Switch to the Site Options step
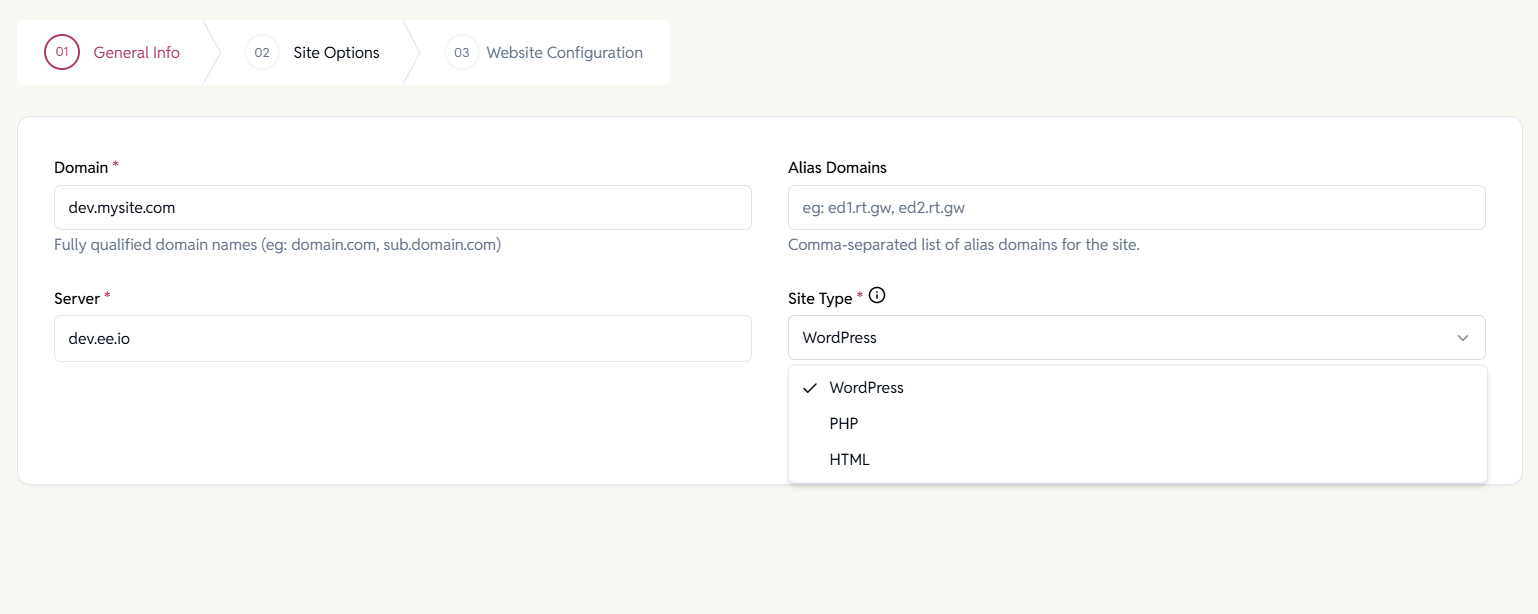Viewport: 1538px width, 614px height. coord(336,52)
